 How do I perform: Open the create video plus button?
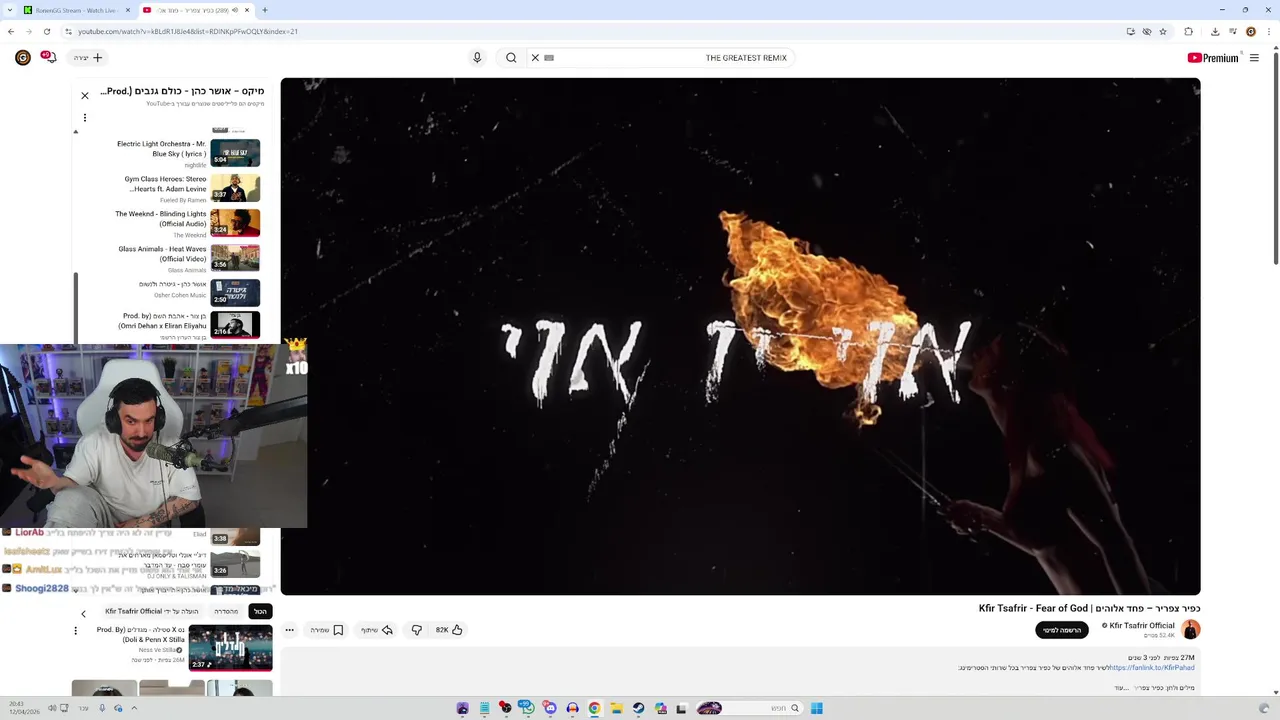coord(88,58)
